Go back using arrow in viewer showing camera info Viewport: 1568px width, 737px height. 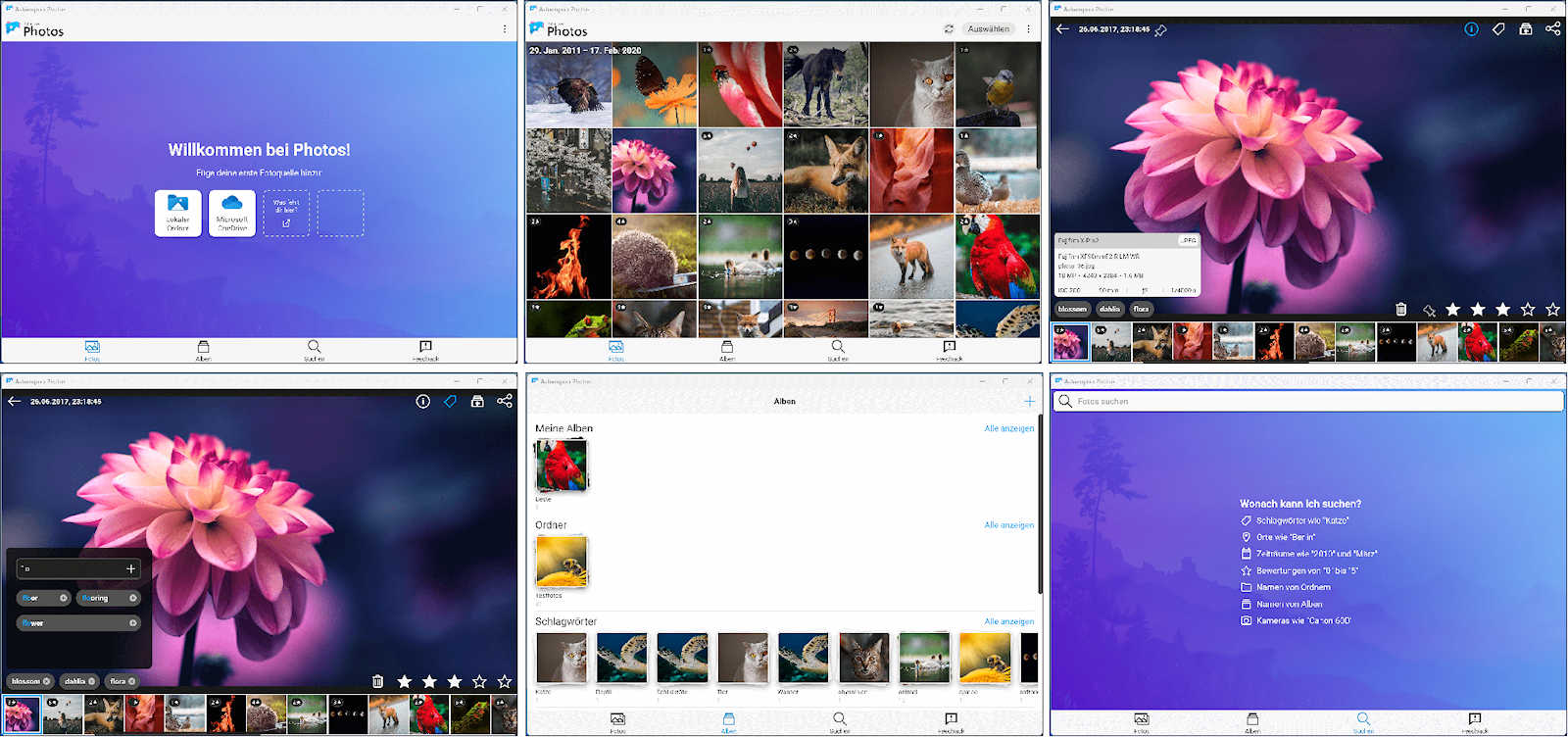pos(1062,29)
